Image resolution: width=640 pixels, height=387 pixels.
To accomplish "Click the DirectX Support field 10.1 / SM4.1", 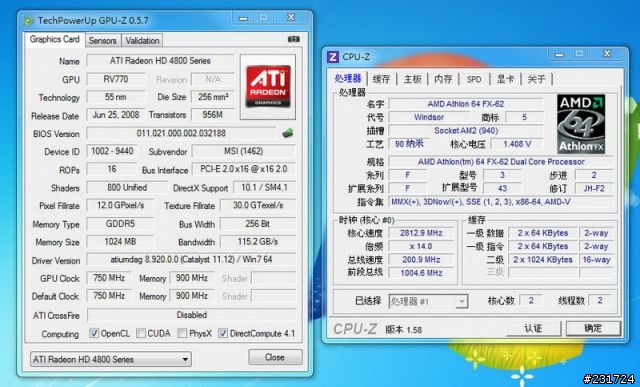I will click(264, 187).
